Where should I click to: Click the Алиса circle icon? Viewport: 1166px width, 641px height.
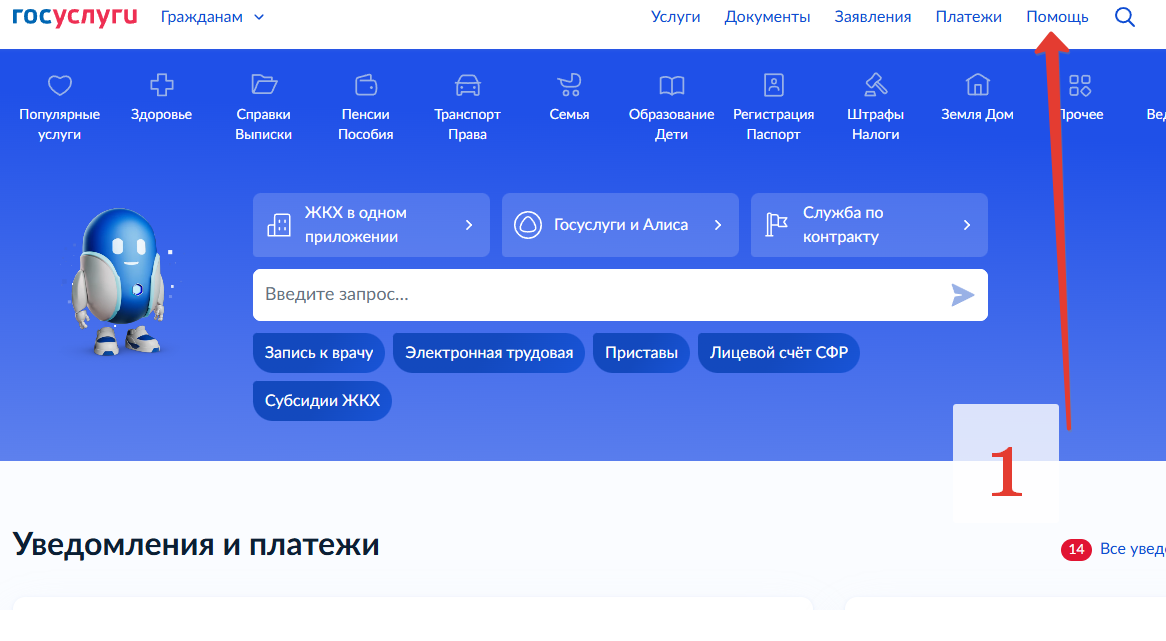pyautogui.click(x=528, y=225)
